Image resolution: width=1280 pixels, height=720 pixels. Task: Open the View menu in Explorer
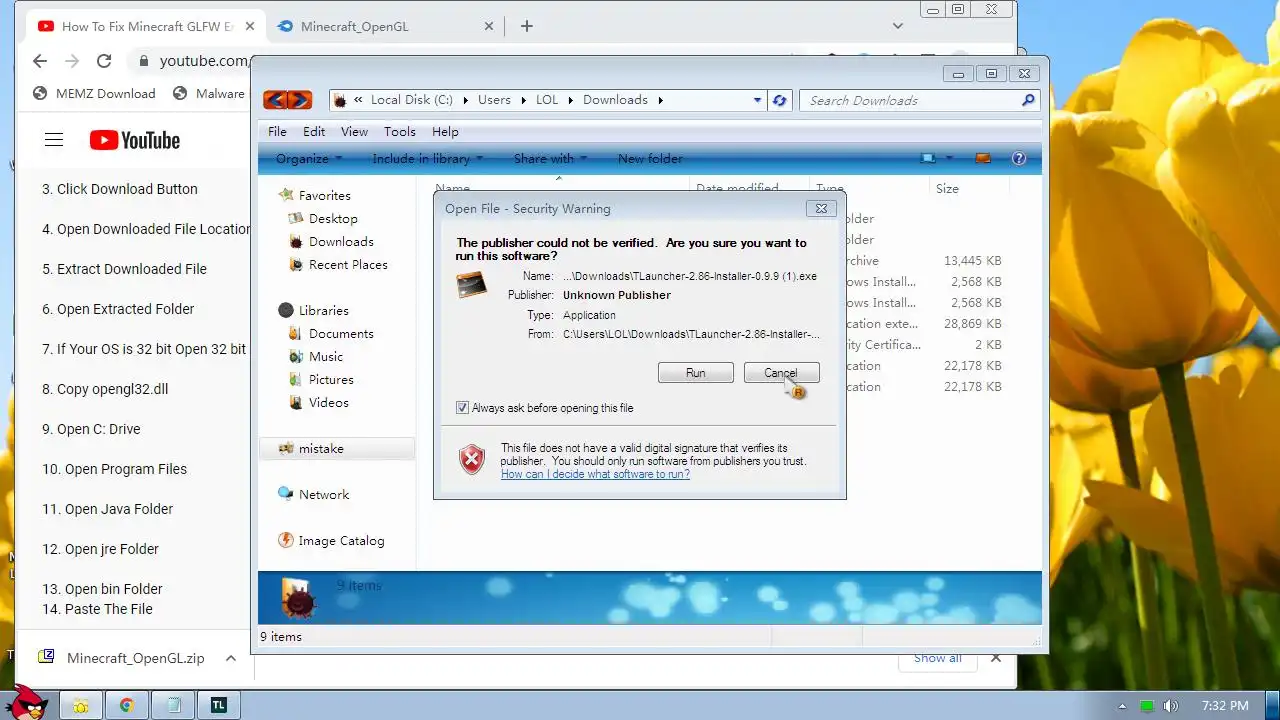pos(354,131)
